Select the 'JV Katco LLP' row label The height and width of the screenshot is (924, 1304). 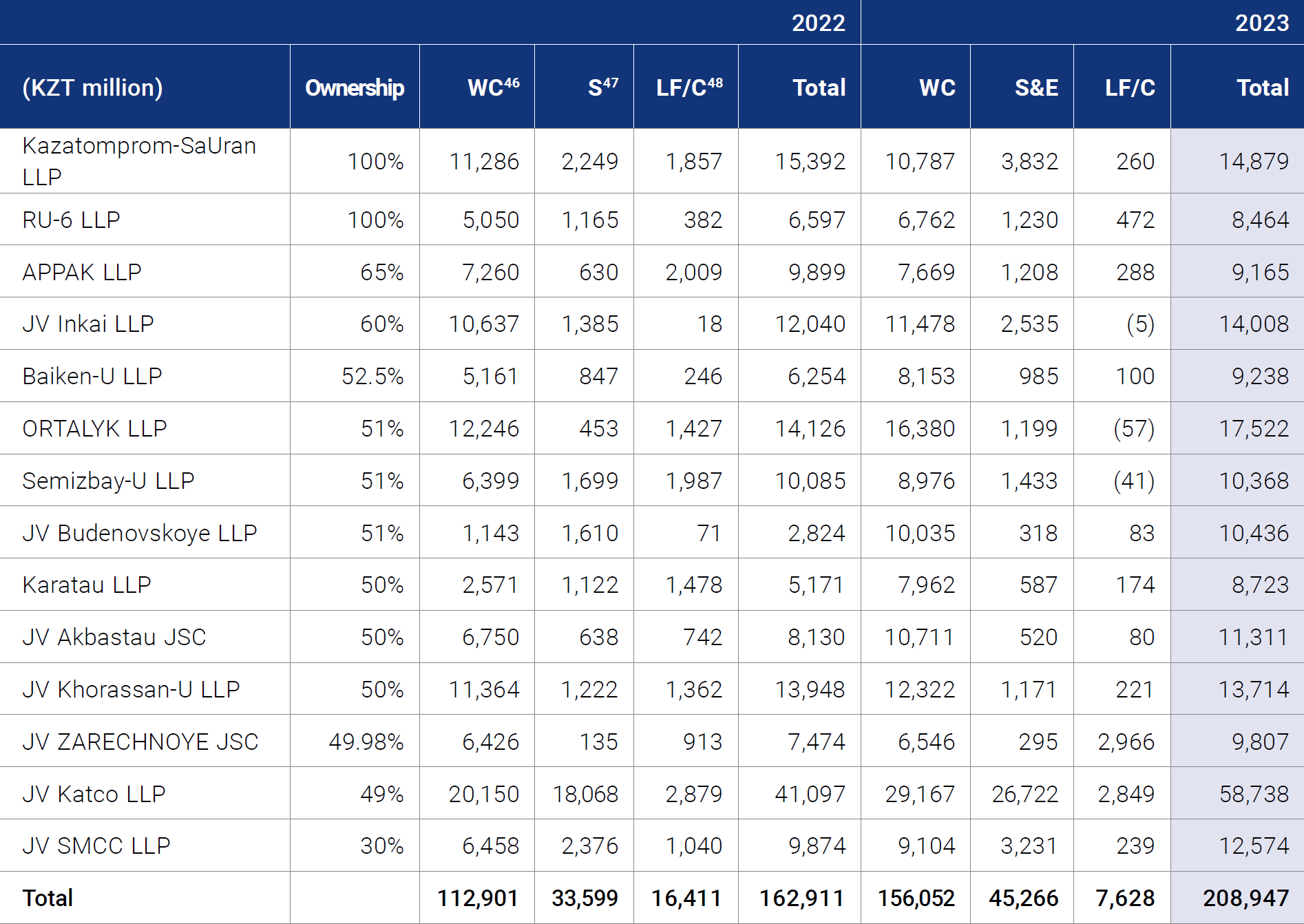(x=94, y=794)
